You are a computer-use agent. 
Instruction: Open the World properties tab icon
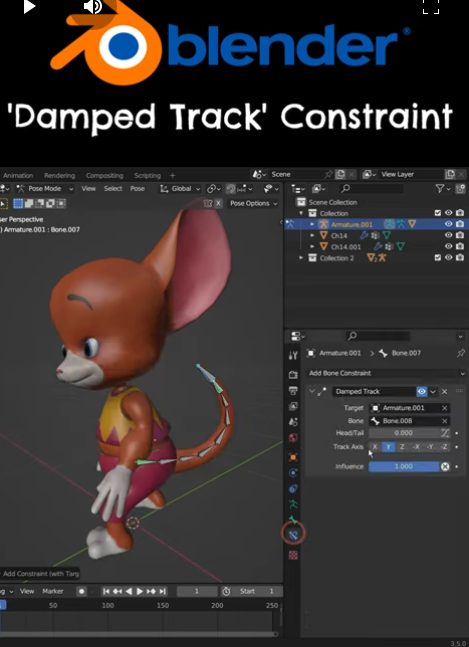293,437
